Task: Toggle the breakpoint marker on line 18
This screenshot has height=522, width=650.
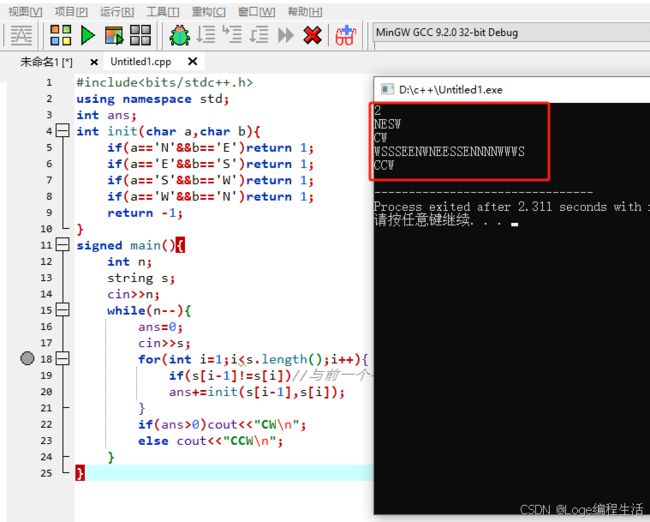Action: click(x=27, y=358)
